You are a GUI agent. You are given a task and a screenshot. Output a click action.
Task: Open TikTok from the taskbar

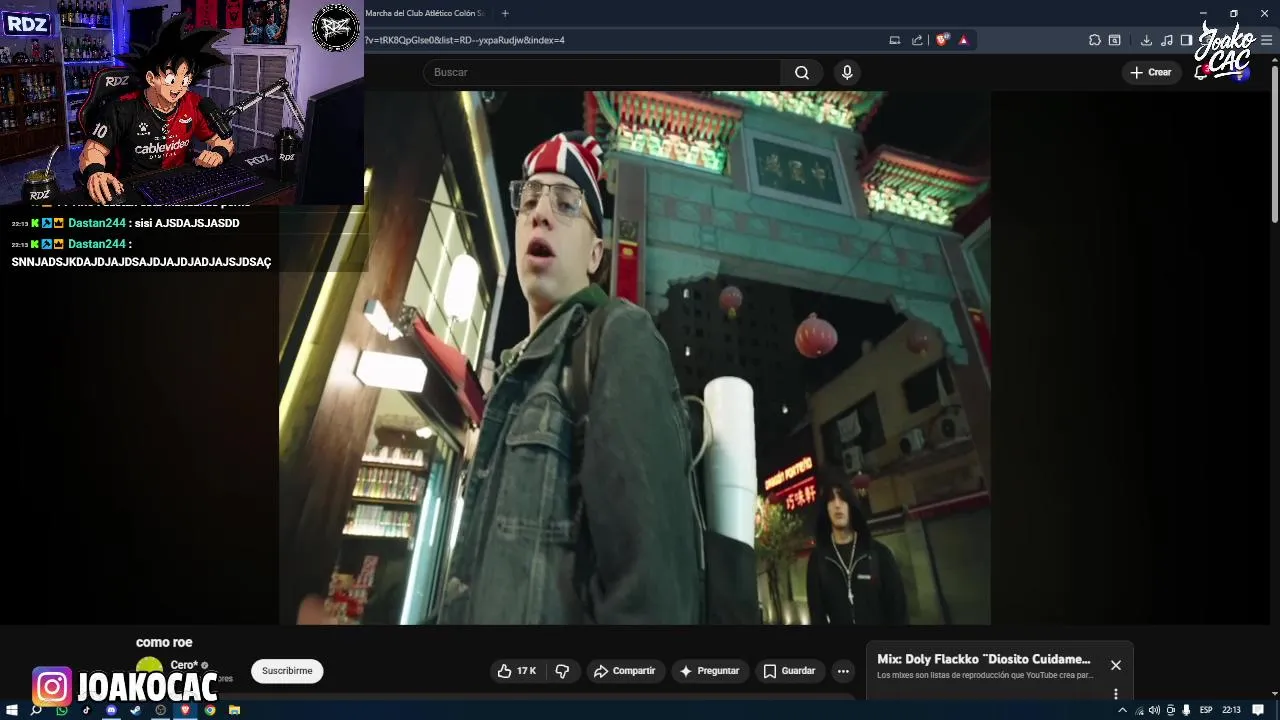[86, 710]
